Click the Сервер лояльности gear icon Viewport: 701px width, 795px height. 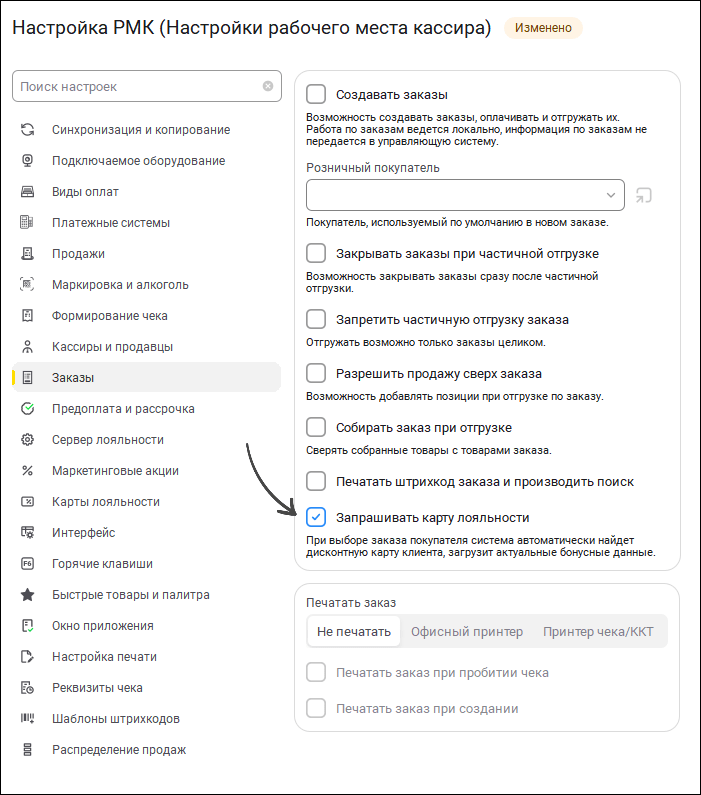[x=28, y=440]
